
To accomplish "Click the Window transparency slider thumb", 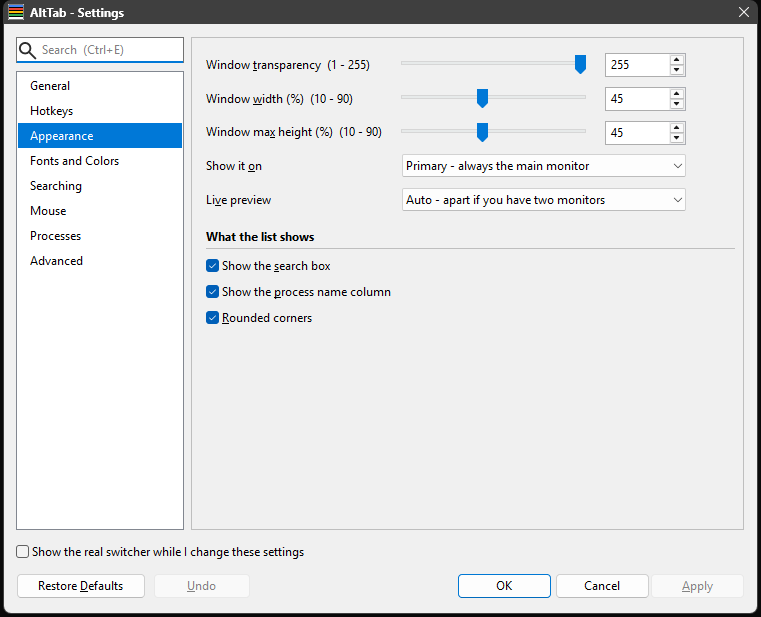I will (580, 64).
